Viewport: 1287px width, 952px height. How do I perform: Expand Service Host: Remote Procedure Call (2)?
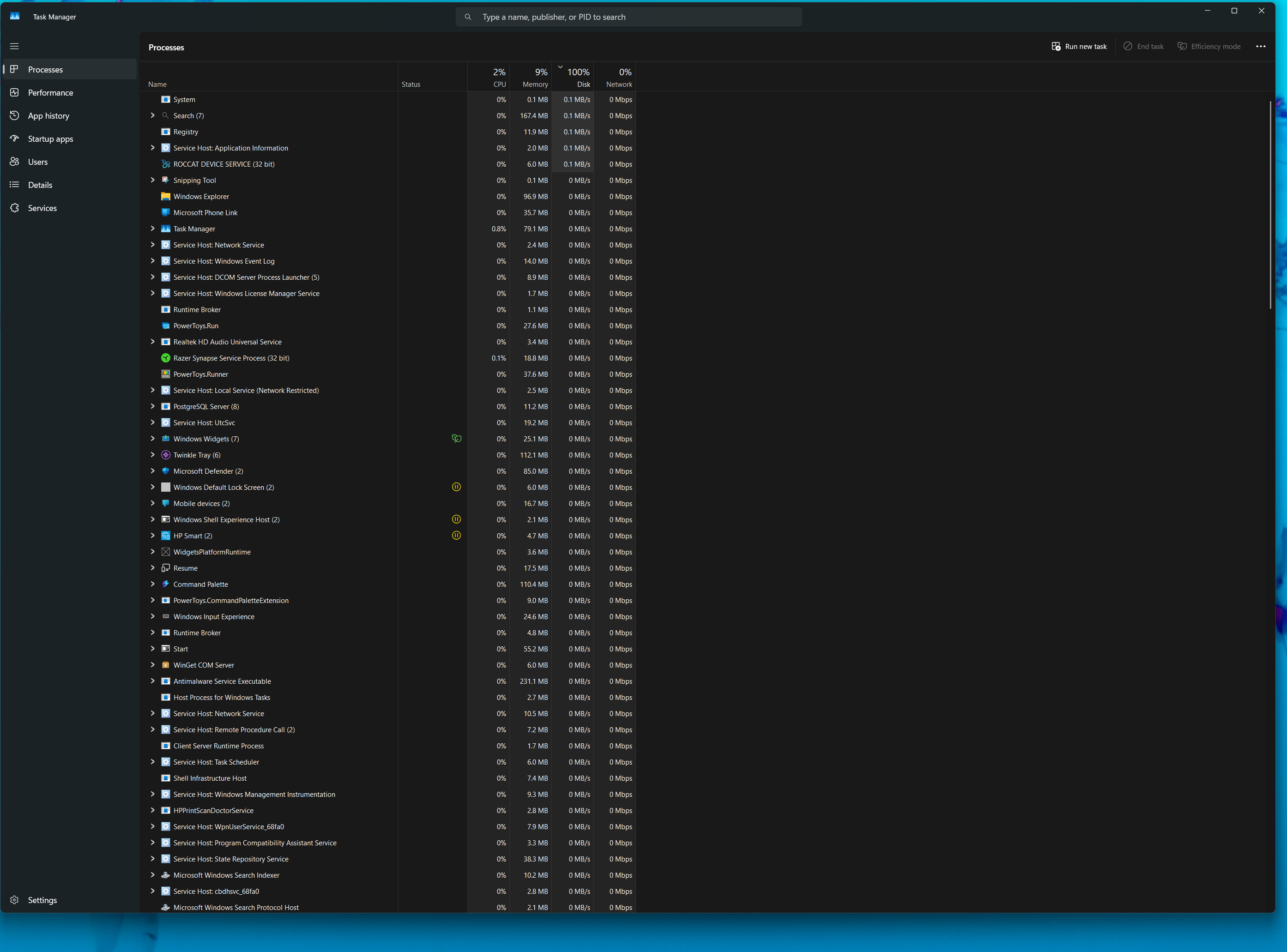coord(153,729)
